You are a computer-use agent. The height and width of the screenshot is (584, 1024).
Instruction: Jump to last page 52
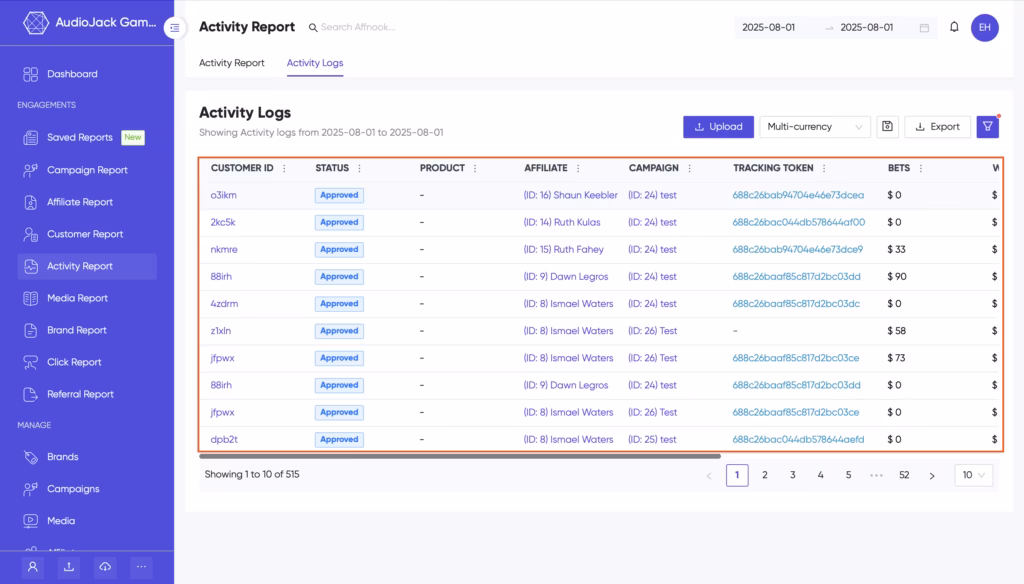point(904,476)
